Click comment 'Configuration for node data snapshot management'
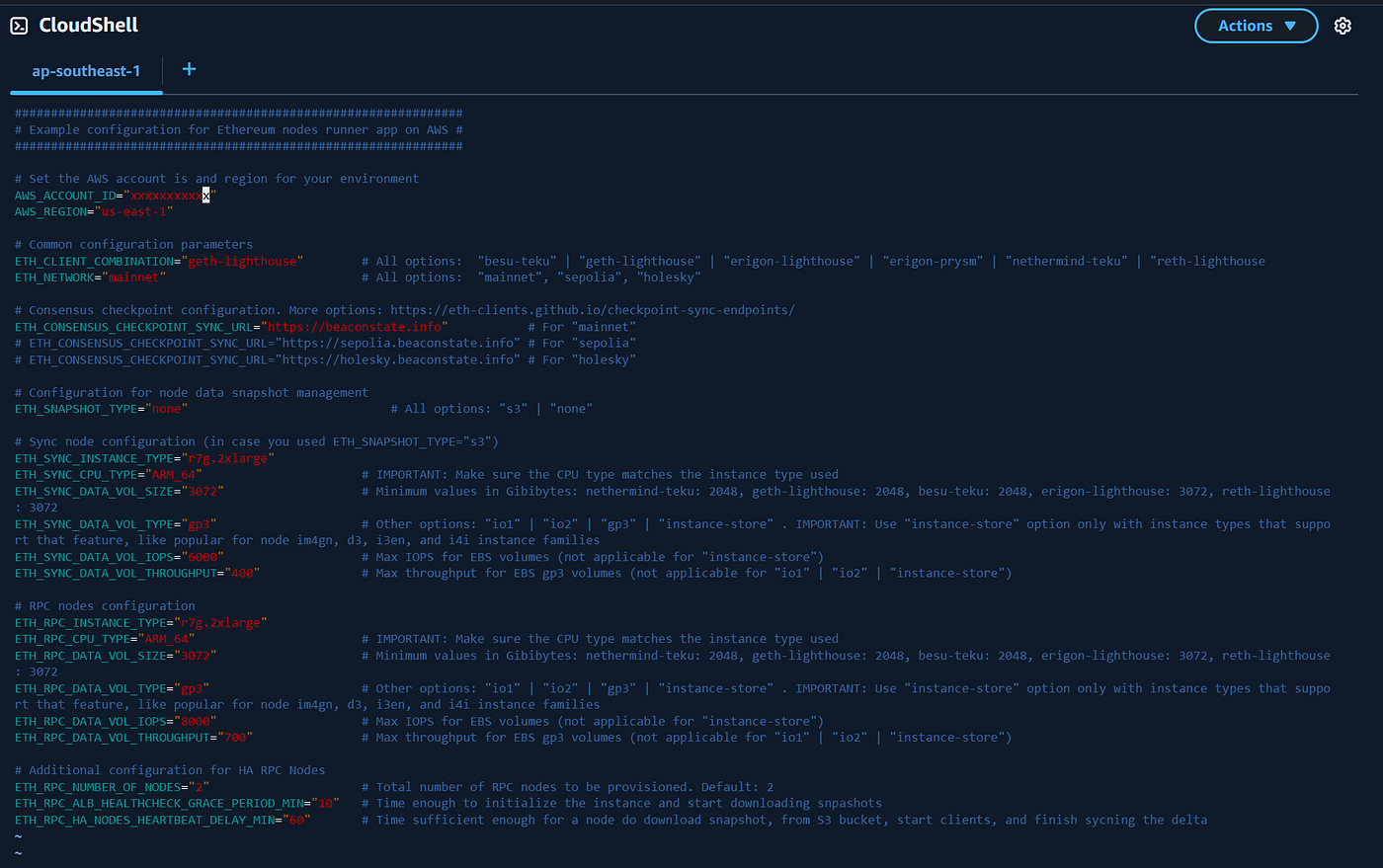The image size is (1383, 868). [x=192, y=393]
